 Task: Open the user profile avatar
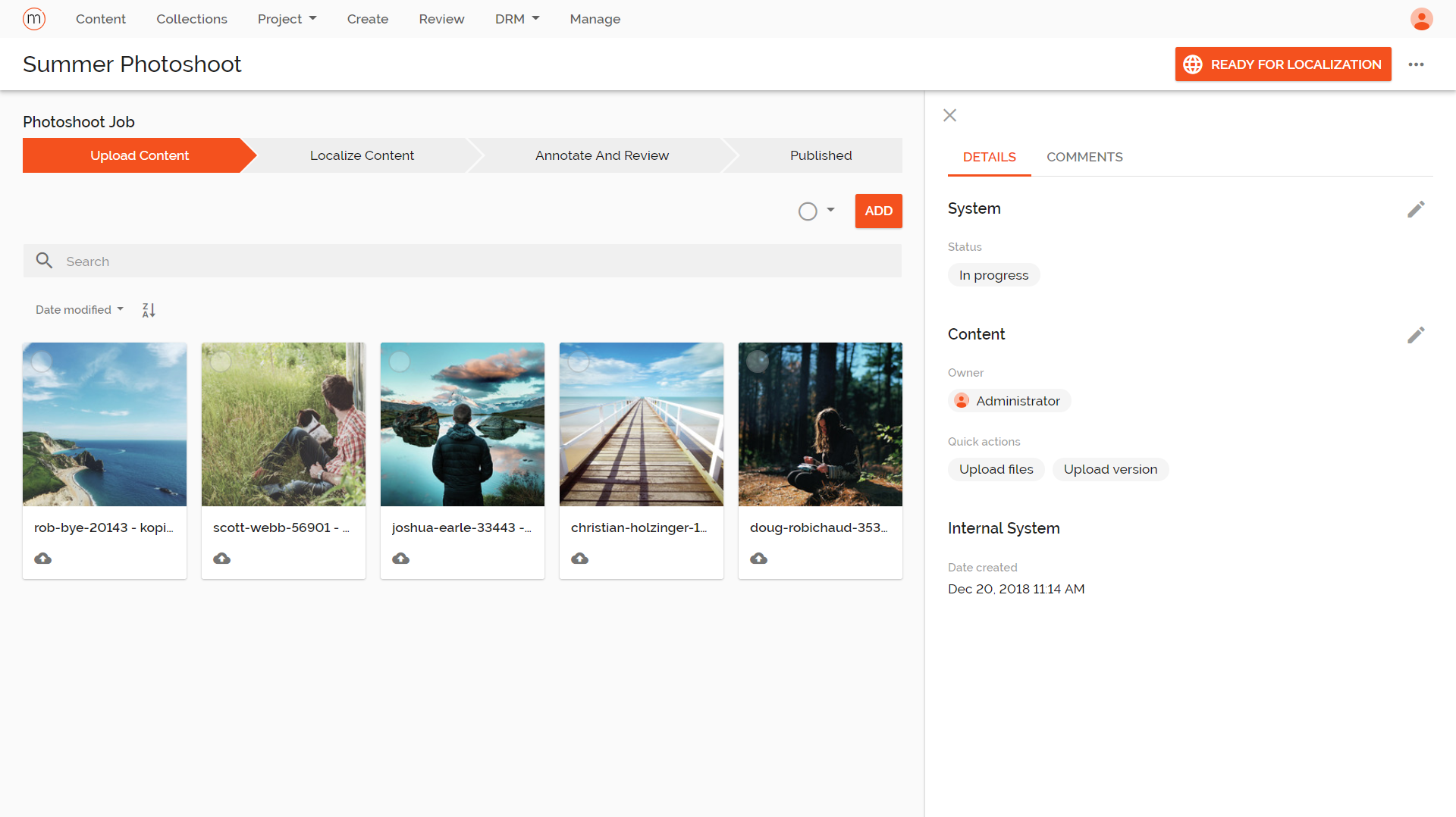[x=1423, y=19]
